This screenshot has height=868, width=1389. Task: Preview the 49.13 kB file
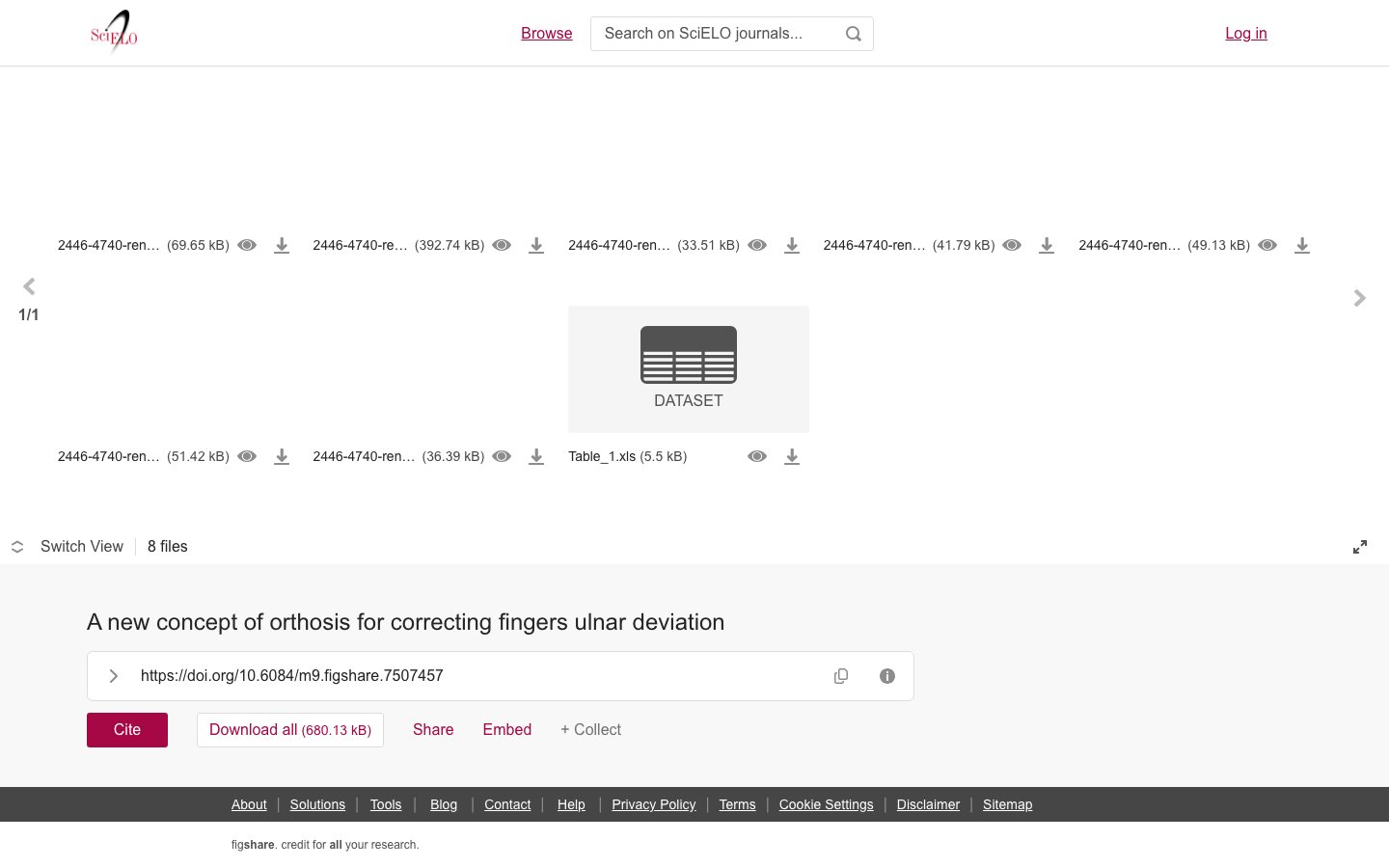(x=1267, y=245)
